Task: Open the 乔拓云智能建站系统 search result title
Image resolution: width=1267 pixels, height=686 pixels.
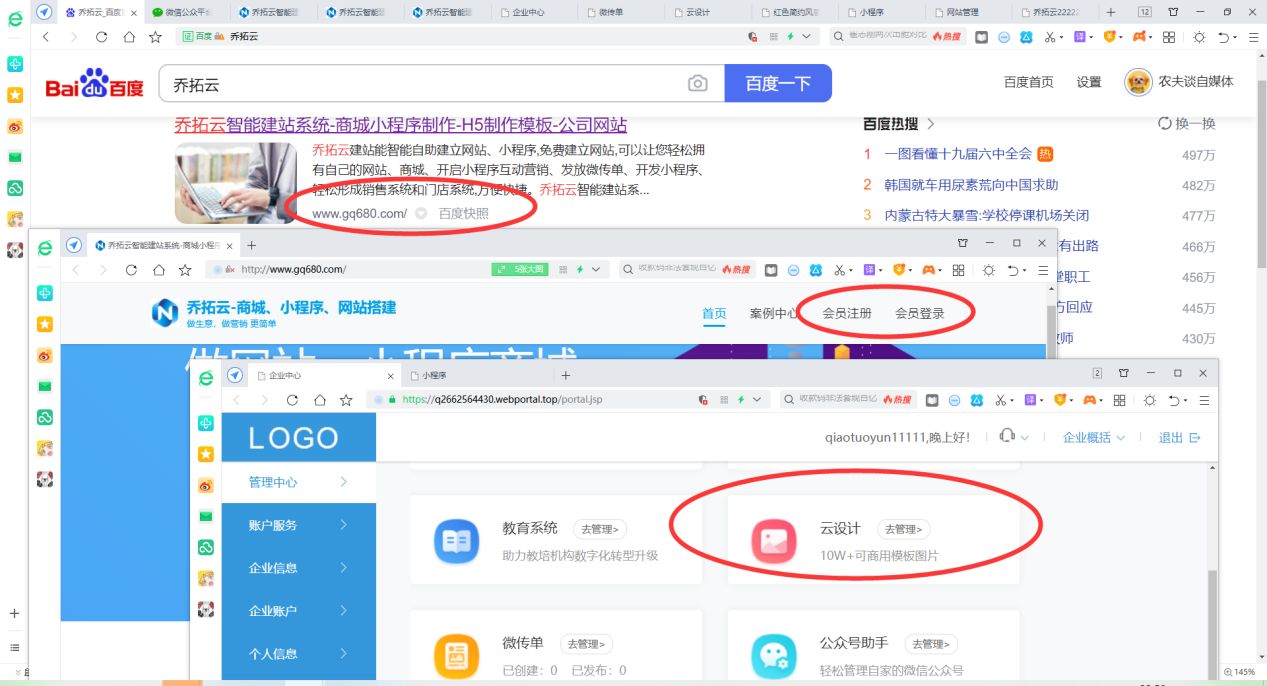Action: click(401, 125)
